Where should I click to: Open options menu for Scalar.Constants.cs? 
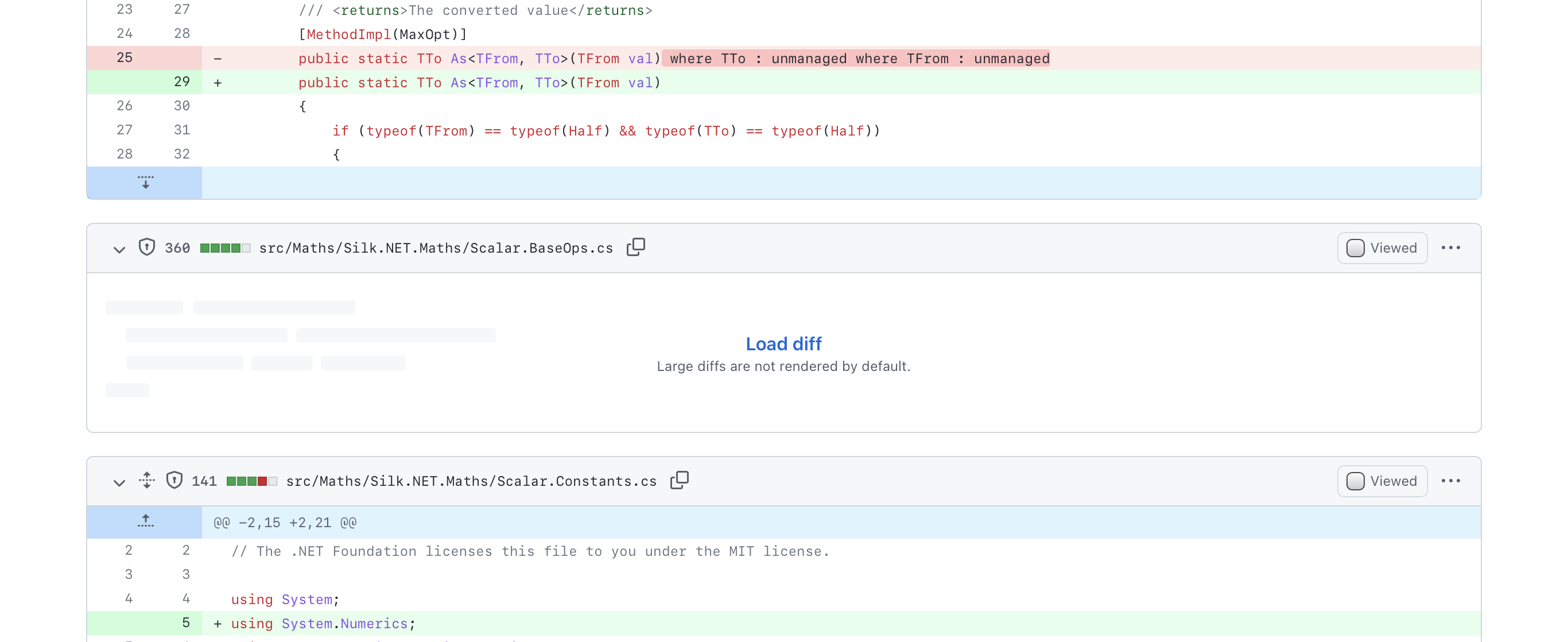pos(1450,481)
